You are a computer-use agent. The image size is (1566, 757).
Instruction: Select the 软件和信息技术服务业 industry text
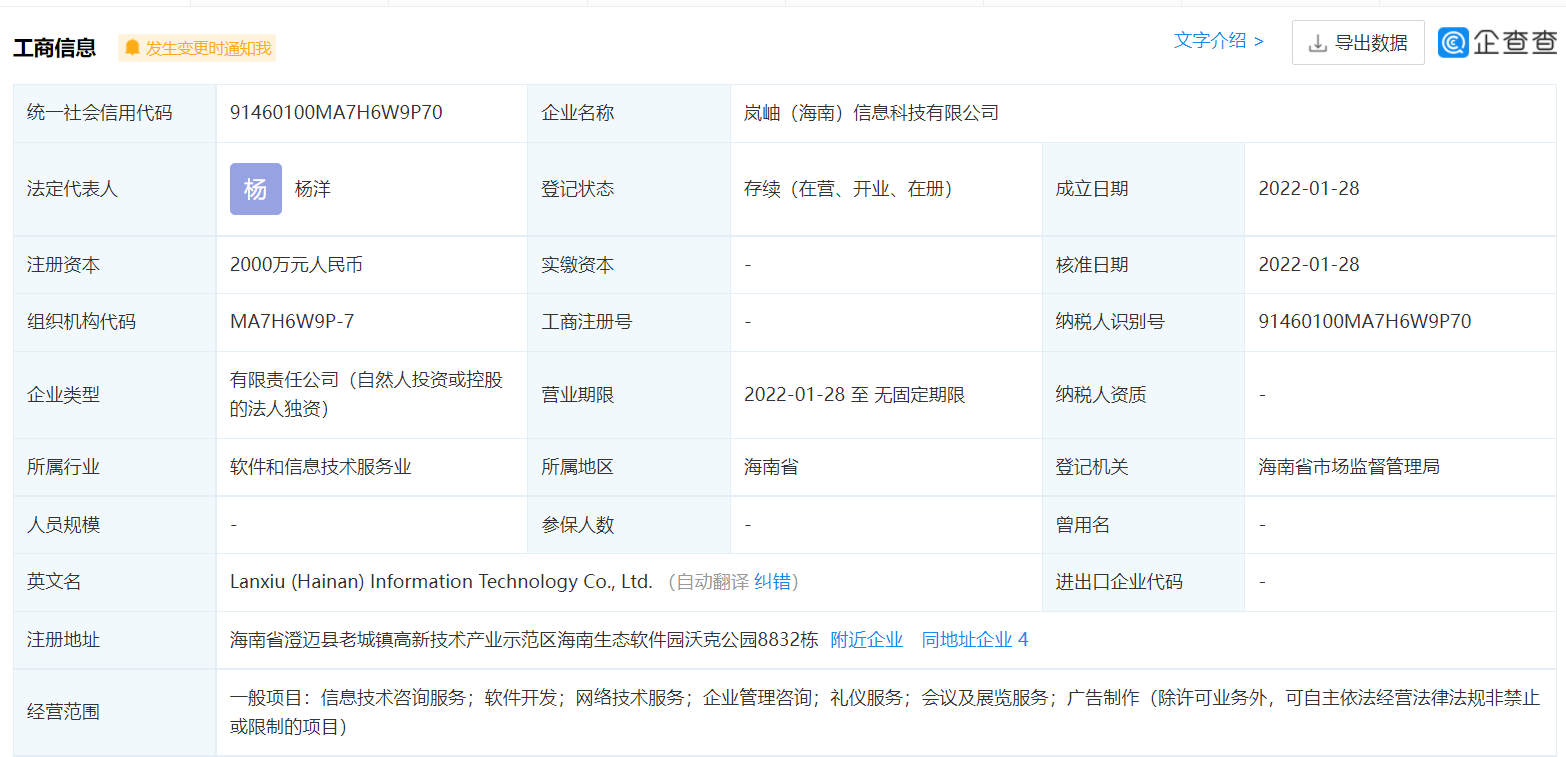(318, 466)
